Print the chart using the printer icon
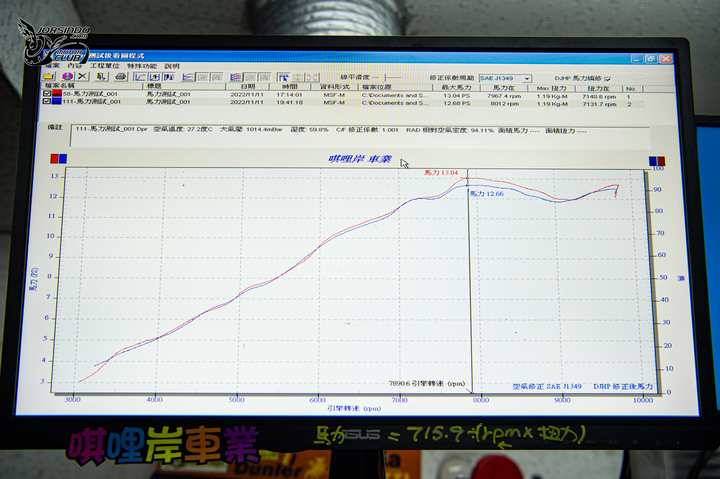The height and width of the screenshot is (479, 720). point(120,76)
